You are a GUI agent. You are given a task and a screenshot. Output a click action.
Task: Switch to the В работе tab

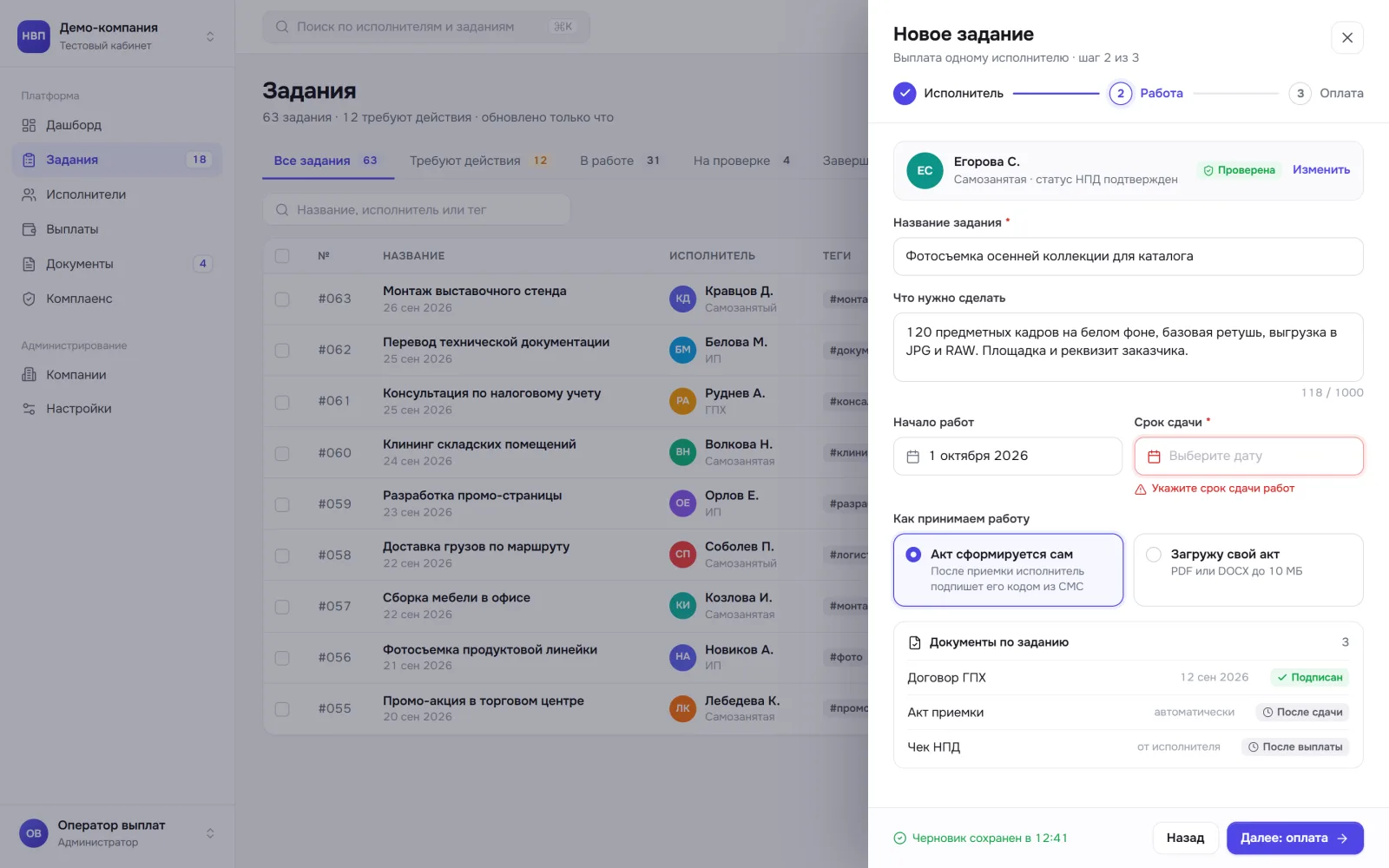(620, 161)
